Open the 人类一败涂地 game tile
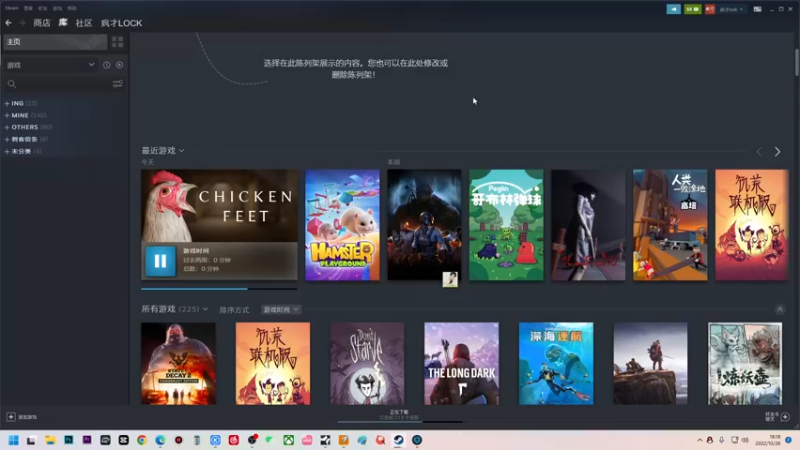Screen dimensions: 800x450 (670, 225)
